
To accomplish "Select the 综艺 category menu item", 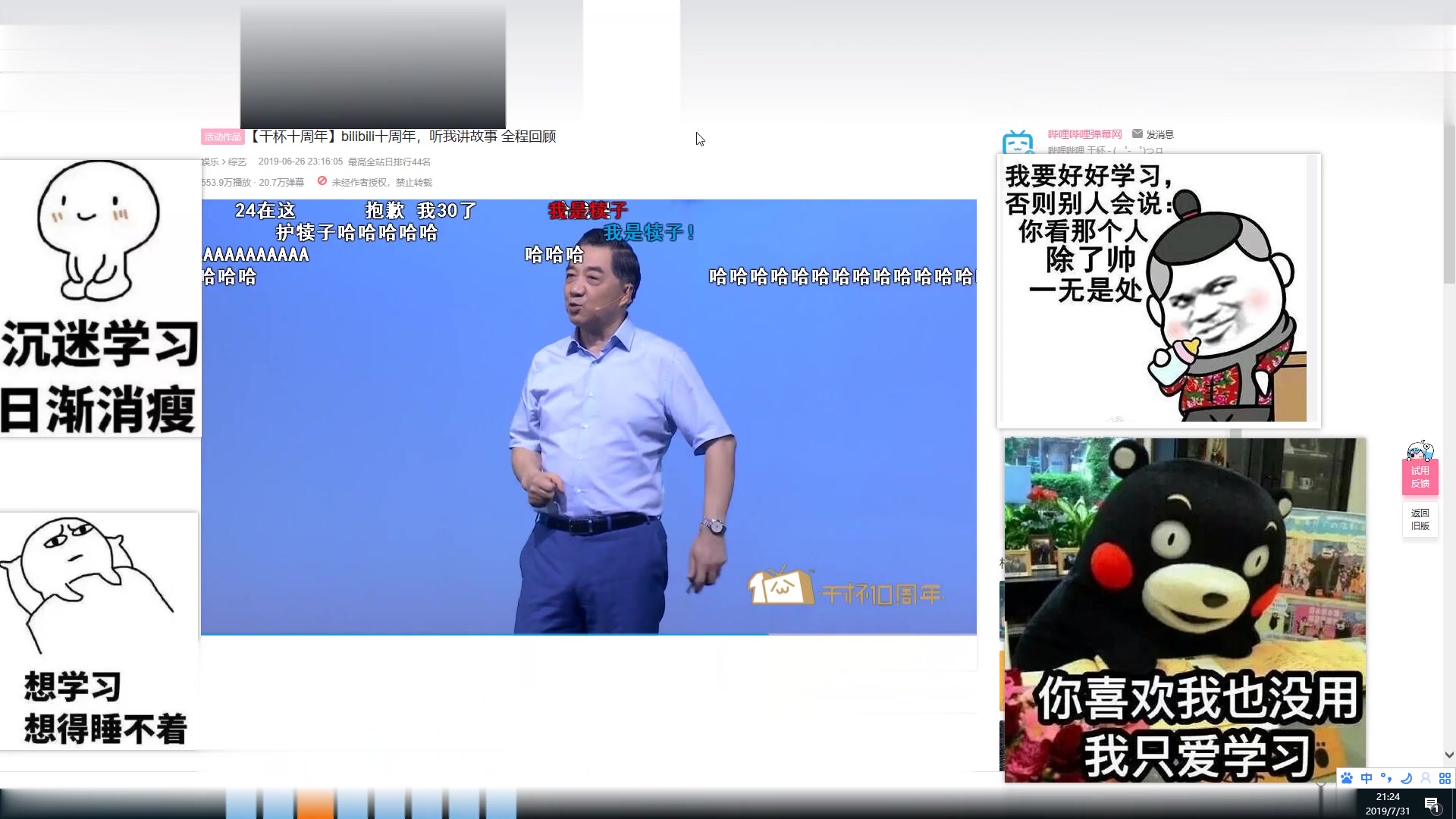I will (x=237, y=162).
